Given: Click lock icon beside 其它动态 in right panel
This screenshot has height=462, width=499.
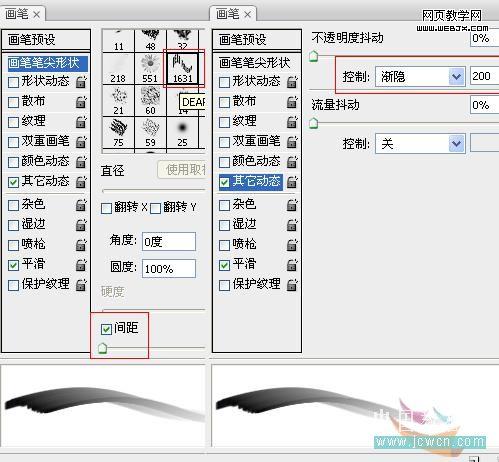Looking at the screenshot, I should pos(292,182).
